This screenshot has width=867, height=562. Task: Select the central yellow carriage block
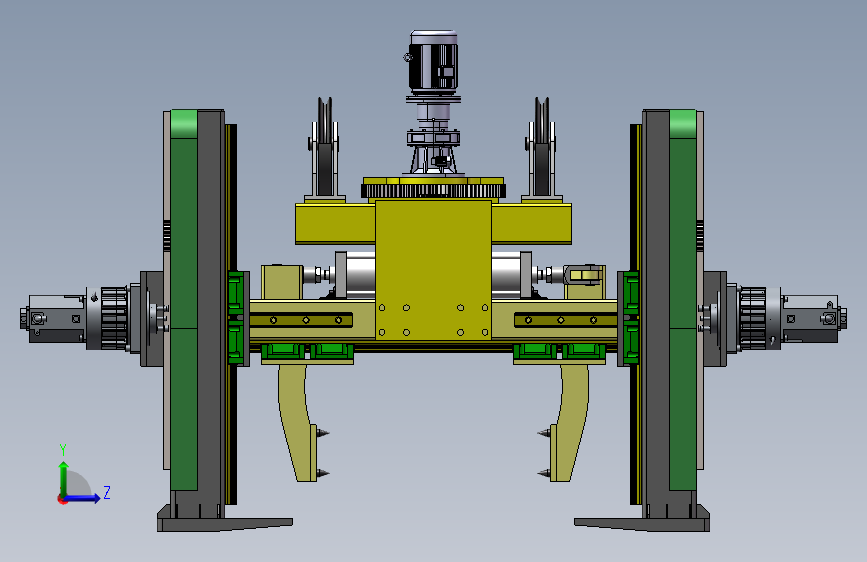[x=433, y=270]
